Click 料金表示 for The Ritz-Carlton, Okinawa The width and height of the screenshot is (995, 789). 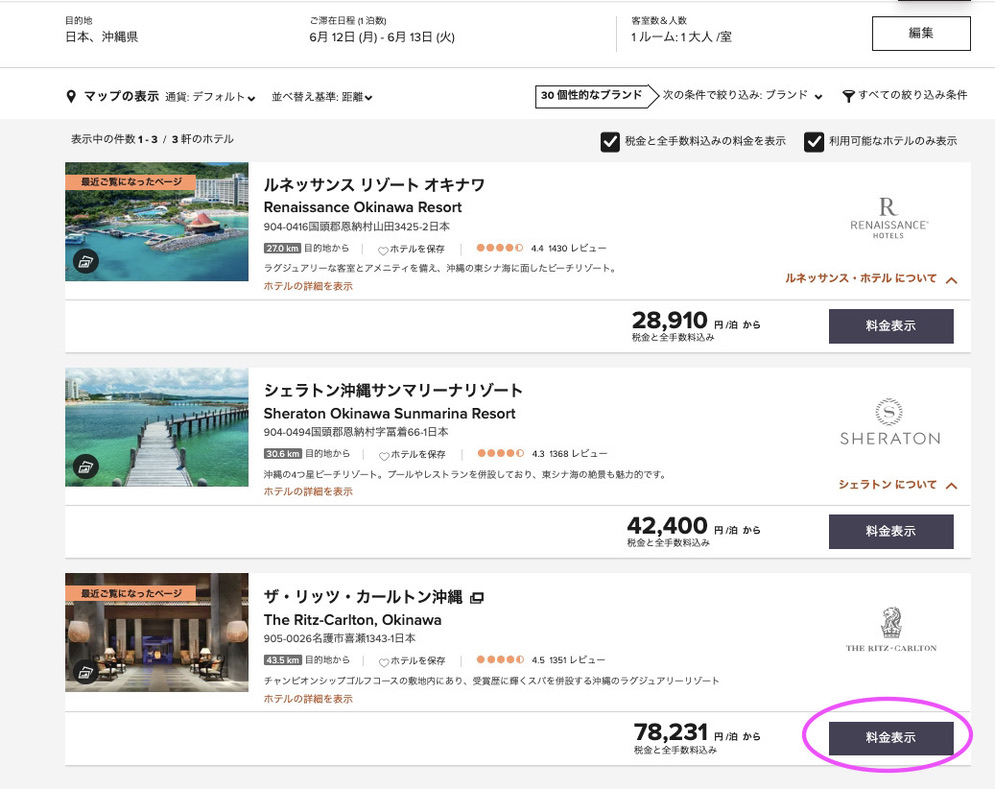[x=890, y=738]
